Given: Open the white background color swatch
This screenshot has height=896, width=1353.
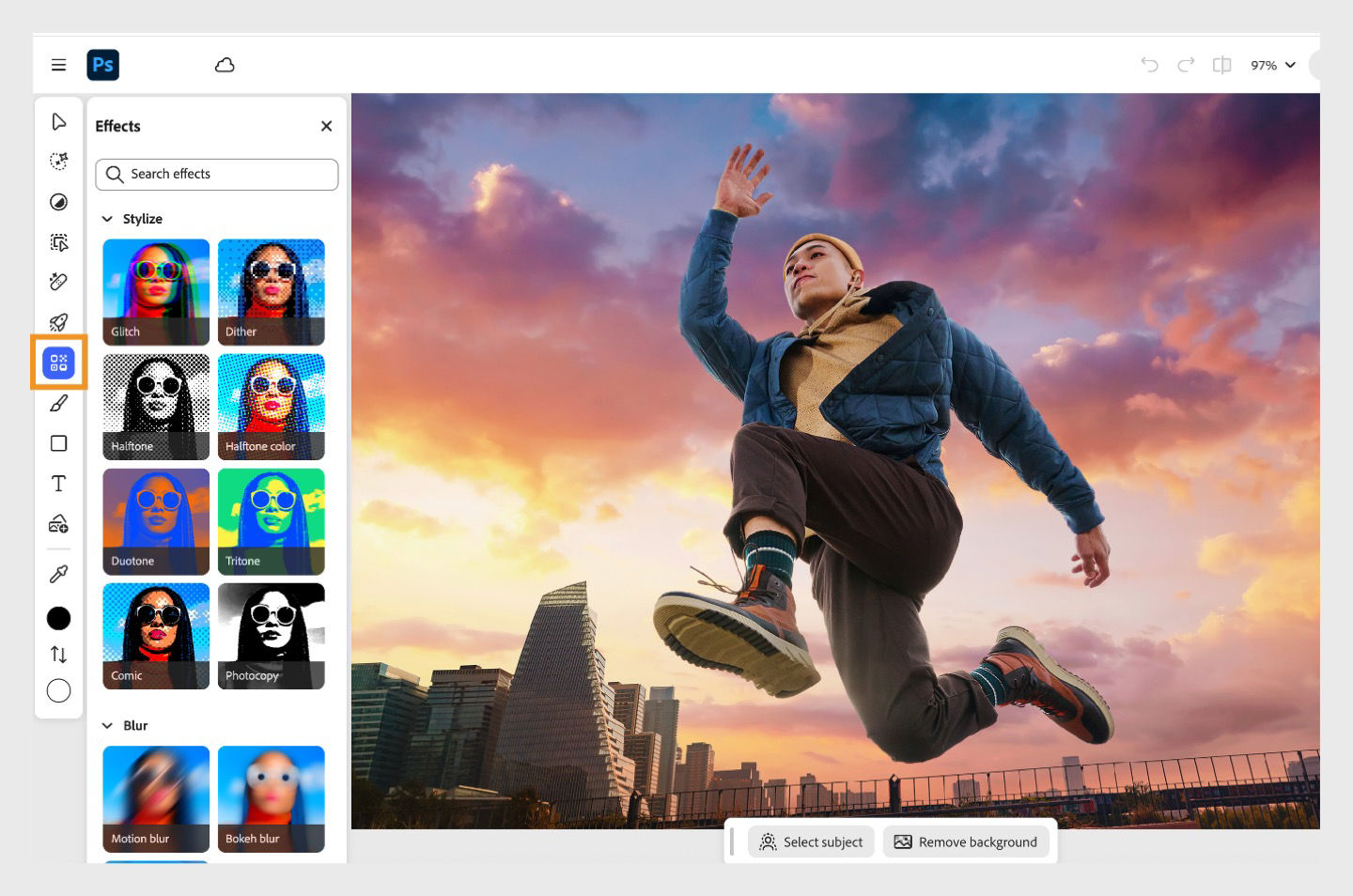Looking at the screenshot, I should coord(58,691).
